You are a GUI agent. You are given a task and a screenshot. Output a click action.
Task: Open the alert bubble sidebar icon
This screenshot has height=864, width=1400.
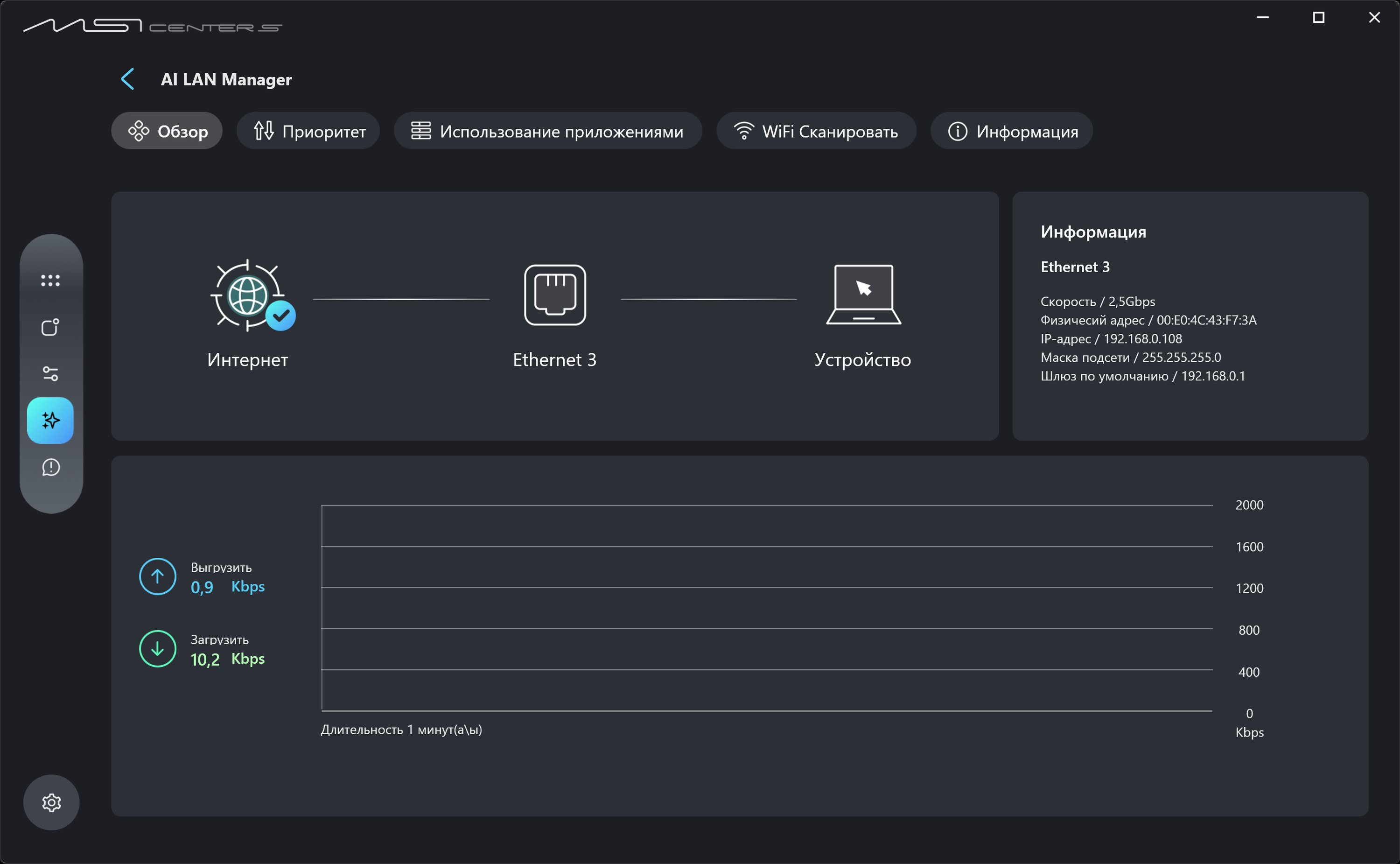(x=50, y=467)
